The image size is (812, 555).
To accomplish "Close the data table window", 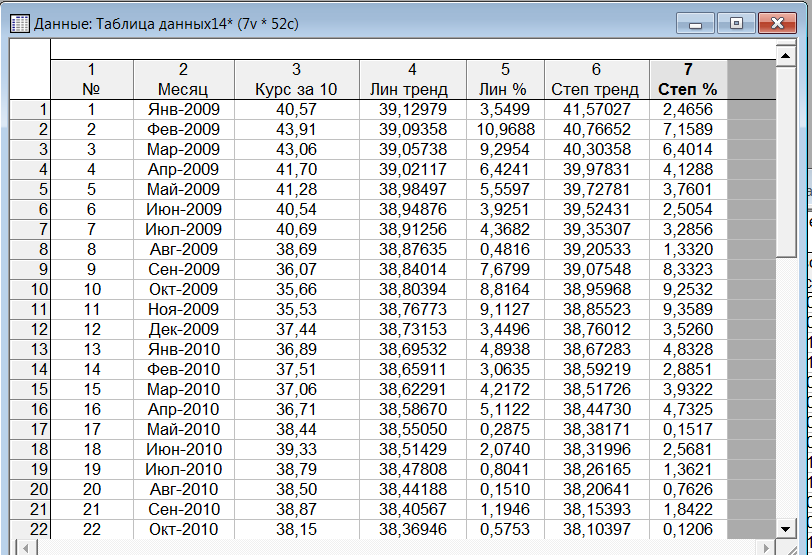I will point(777,24).
